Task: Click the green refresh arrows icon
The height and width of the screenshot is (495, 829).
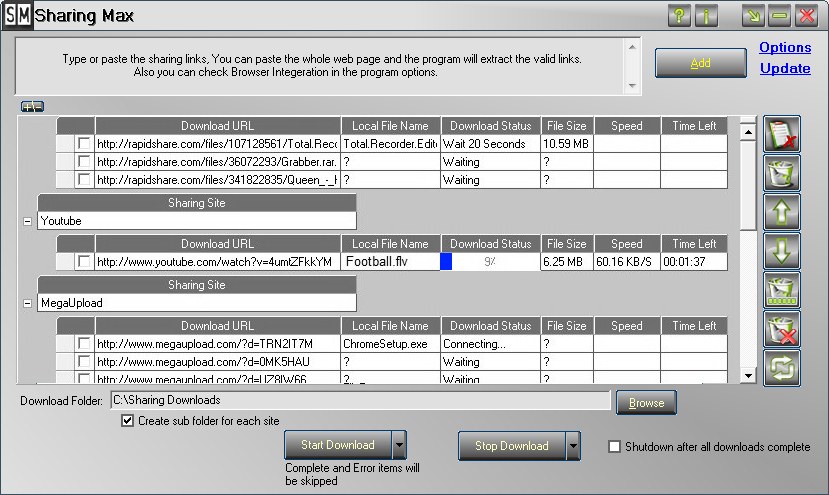Action: tap(782, 367)
